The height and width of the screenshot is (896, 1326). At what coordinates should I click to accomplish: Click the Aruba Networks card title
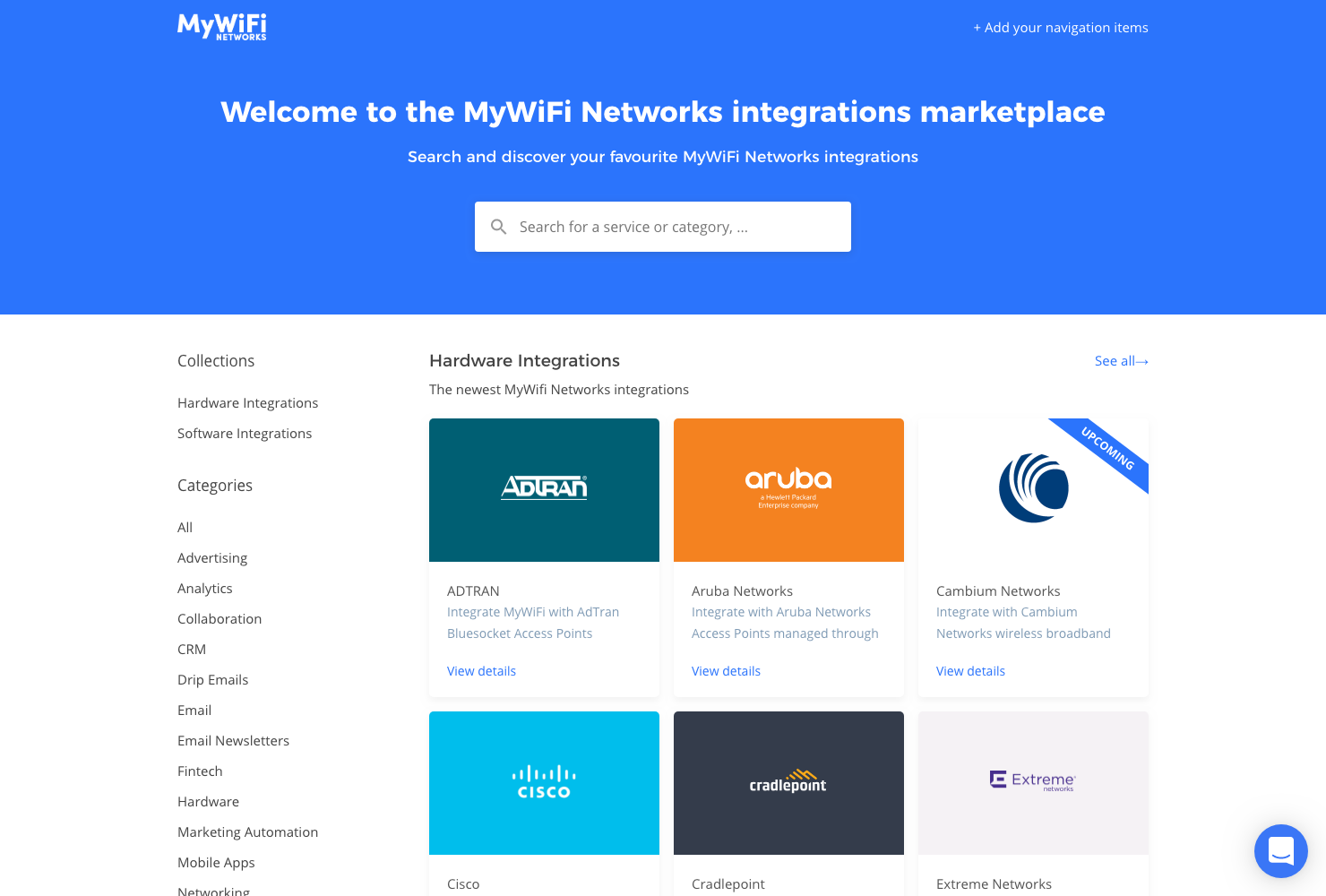[742, 591]
